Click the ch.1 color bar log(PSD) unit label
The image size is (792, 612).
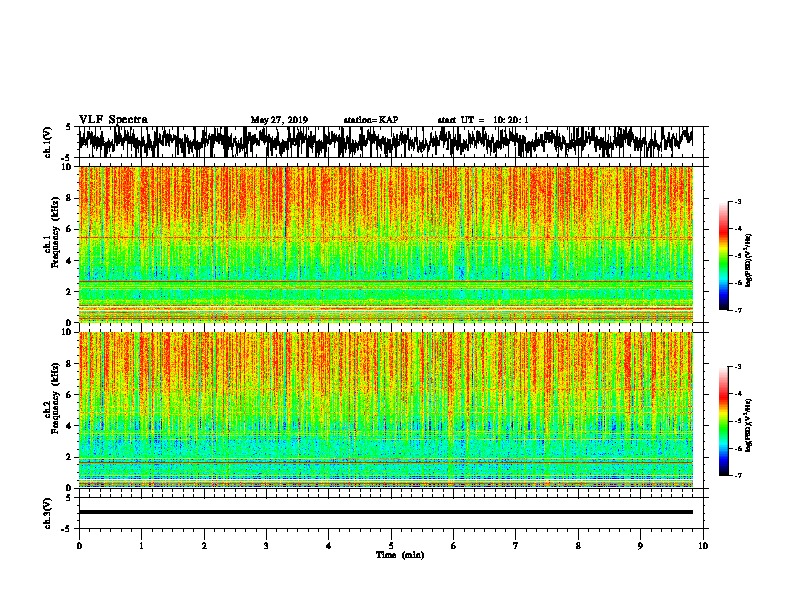(x=749, y=260)
